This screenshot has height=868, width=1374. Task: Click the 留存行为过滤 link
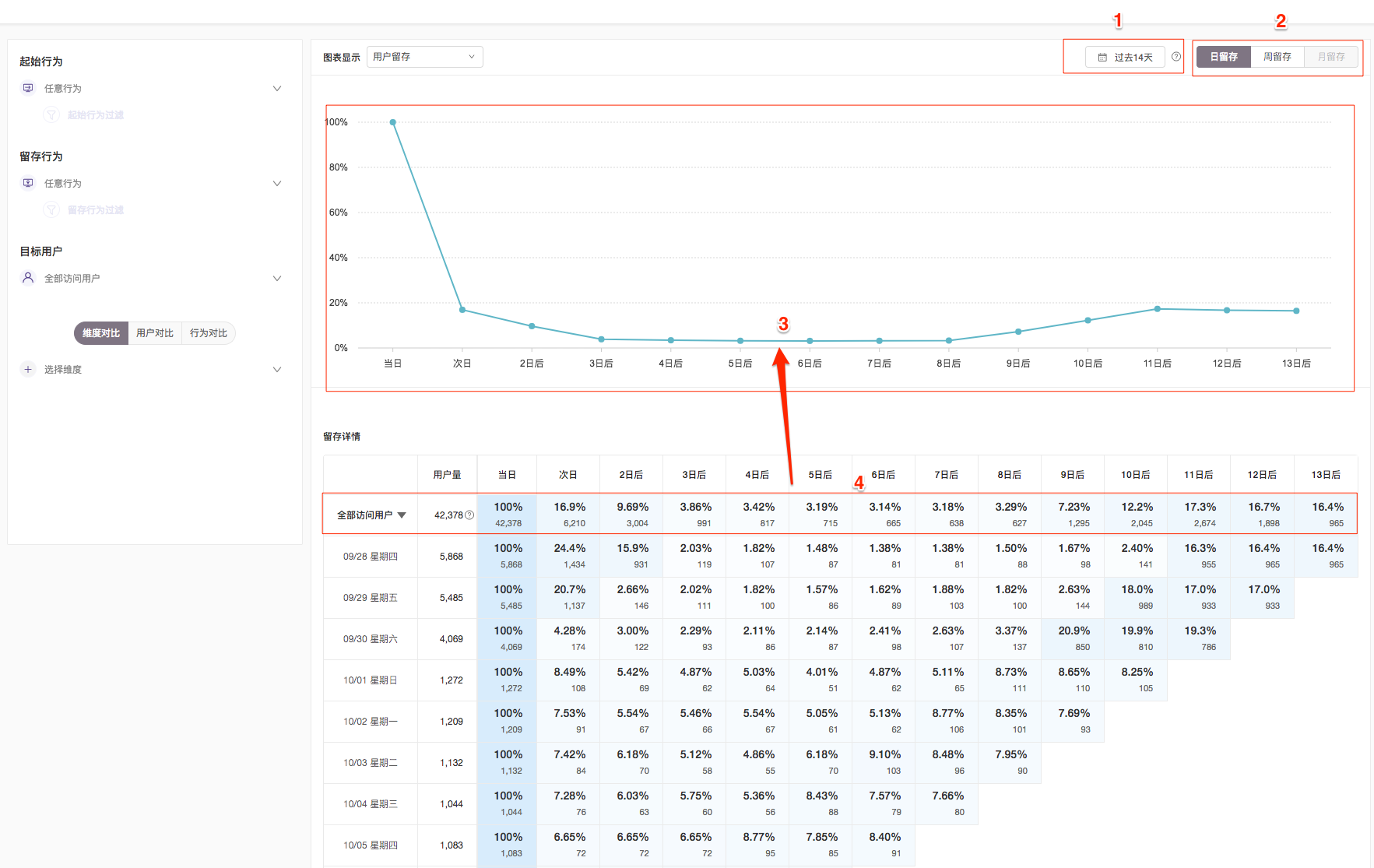pyautogui.click(x=96, y=210)
